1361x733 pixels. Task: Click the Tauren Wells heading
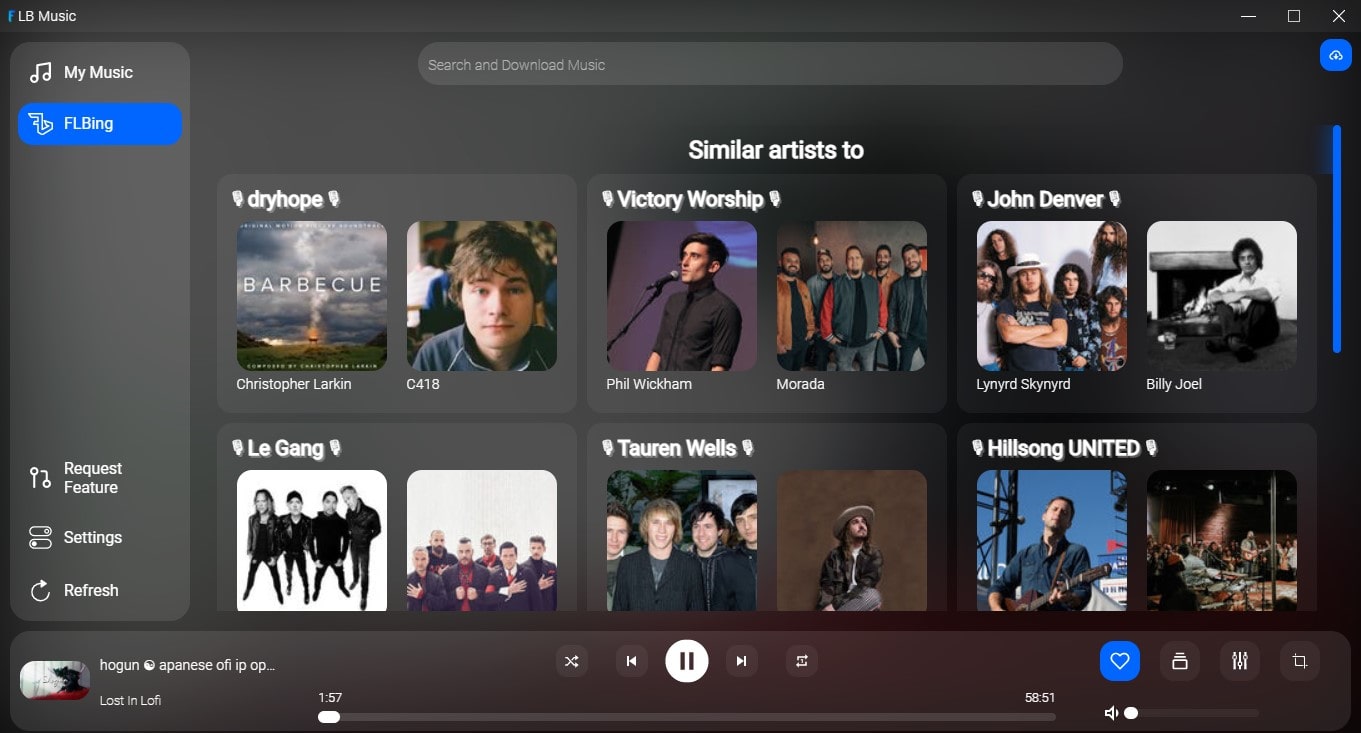pyautogui.click(x=677, y=448)
